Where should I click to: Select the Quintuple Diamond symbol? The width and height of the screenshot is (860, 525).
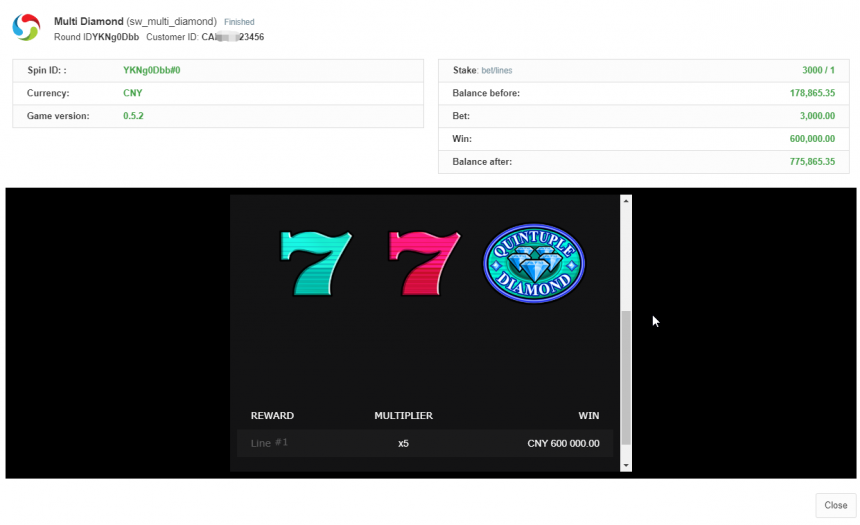pyautogui.click(x=533, y=264)
